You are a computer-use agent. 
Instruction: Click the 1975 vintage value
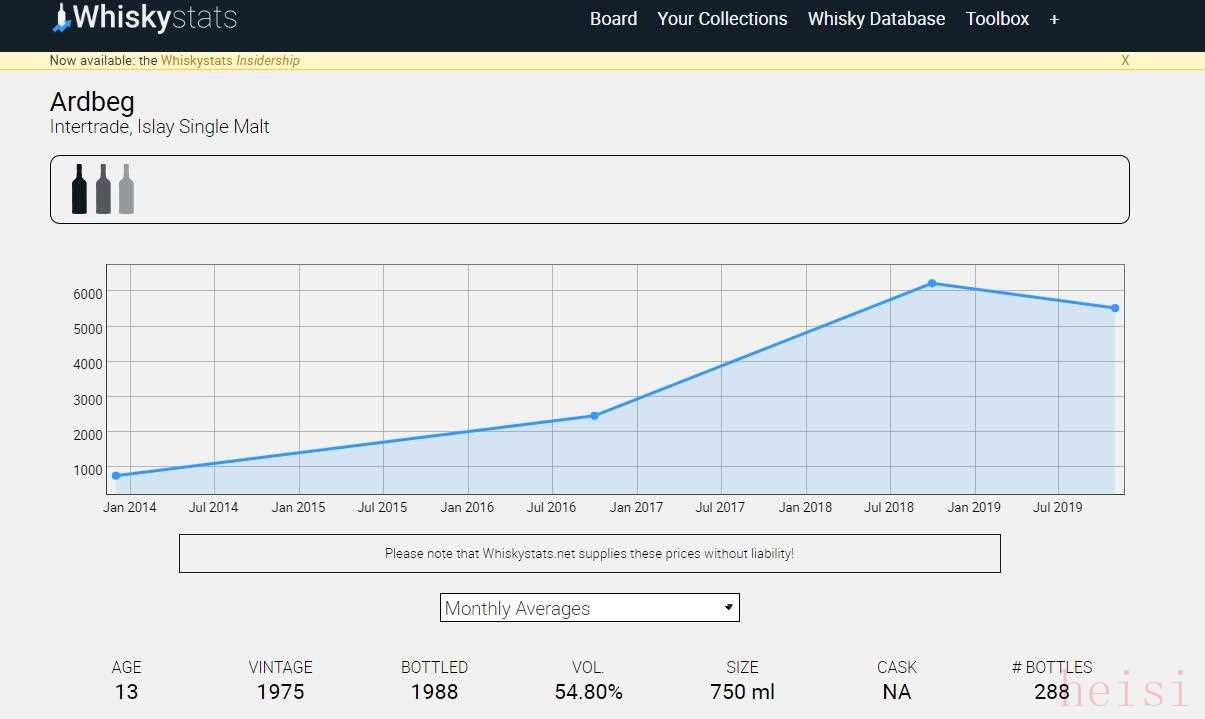coord(280,692)
